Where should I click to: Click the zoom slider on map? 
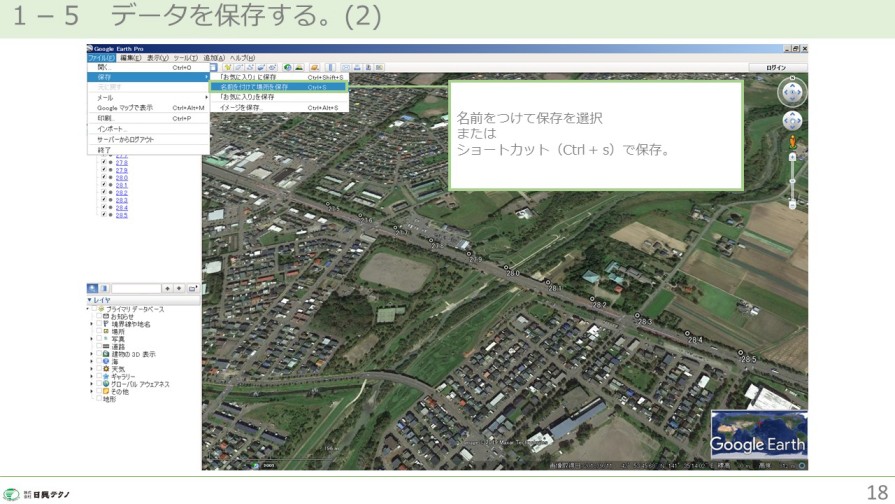[x=792, y=180]
